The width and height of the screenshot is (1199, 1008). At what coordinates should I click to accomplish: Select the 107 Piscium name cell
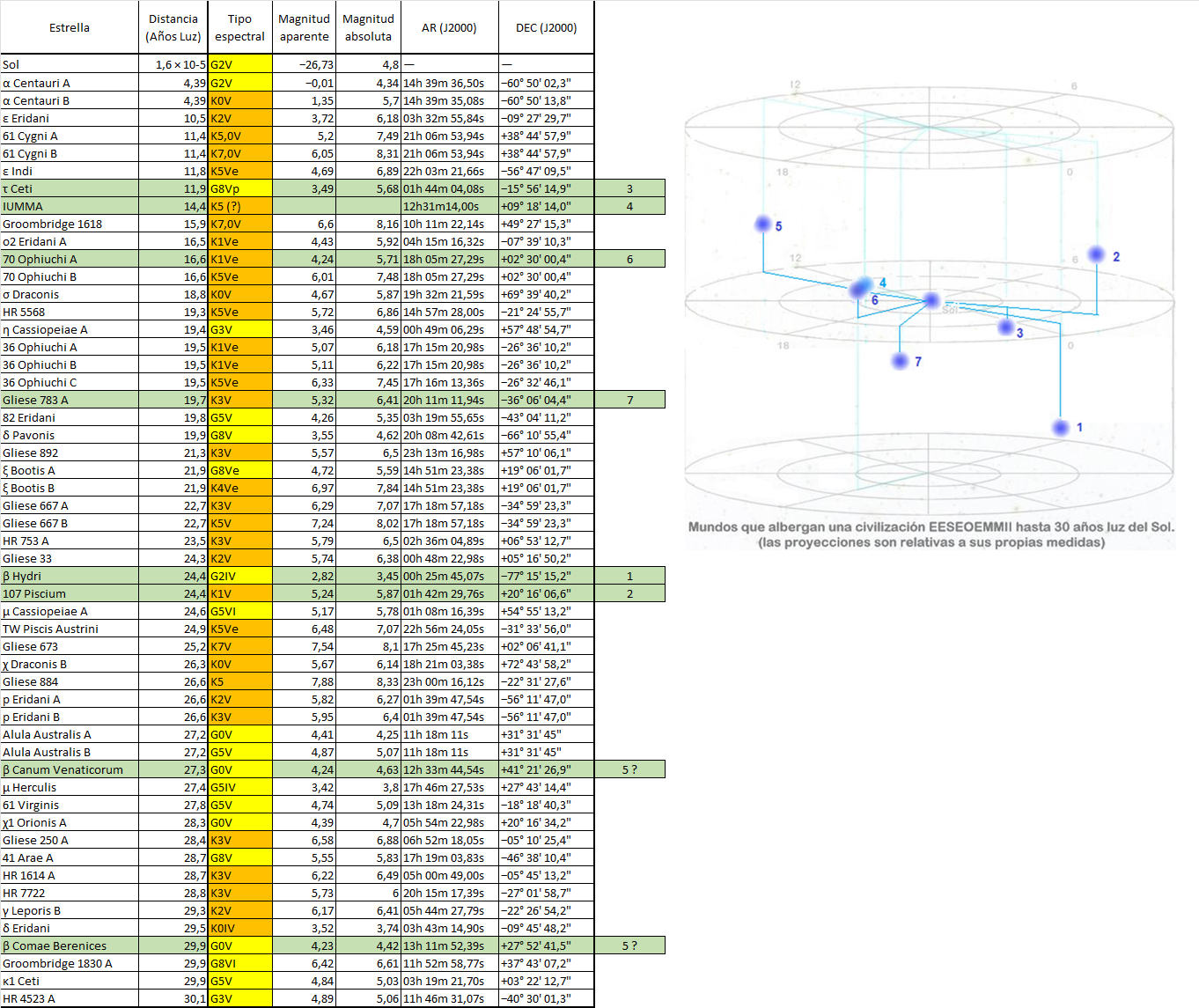[70, 593]
